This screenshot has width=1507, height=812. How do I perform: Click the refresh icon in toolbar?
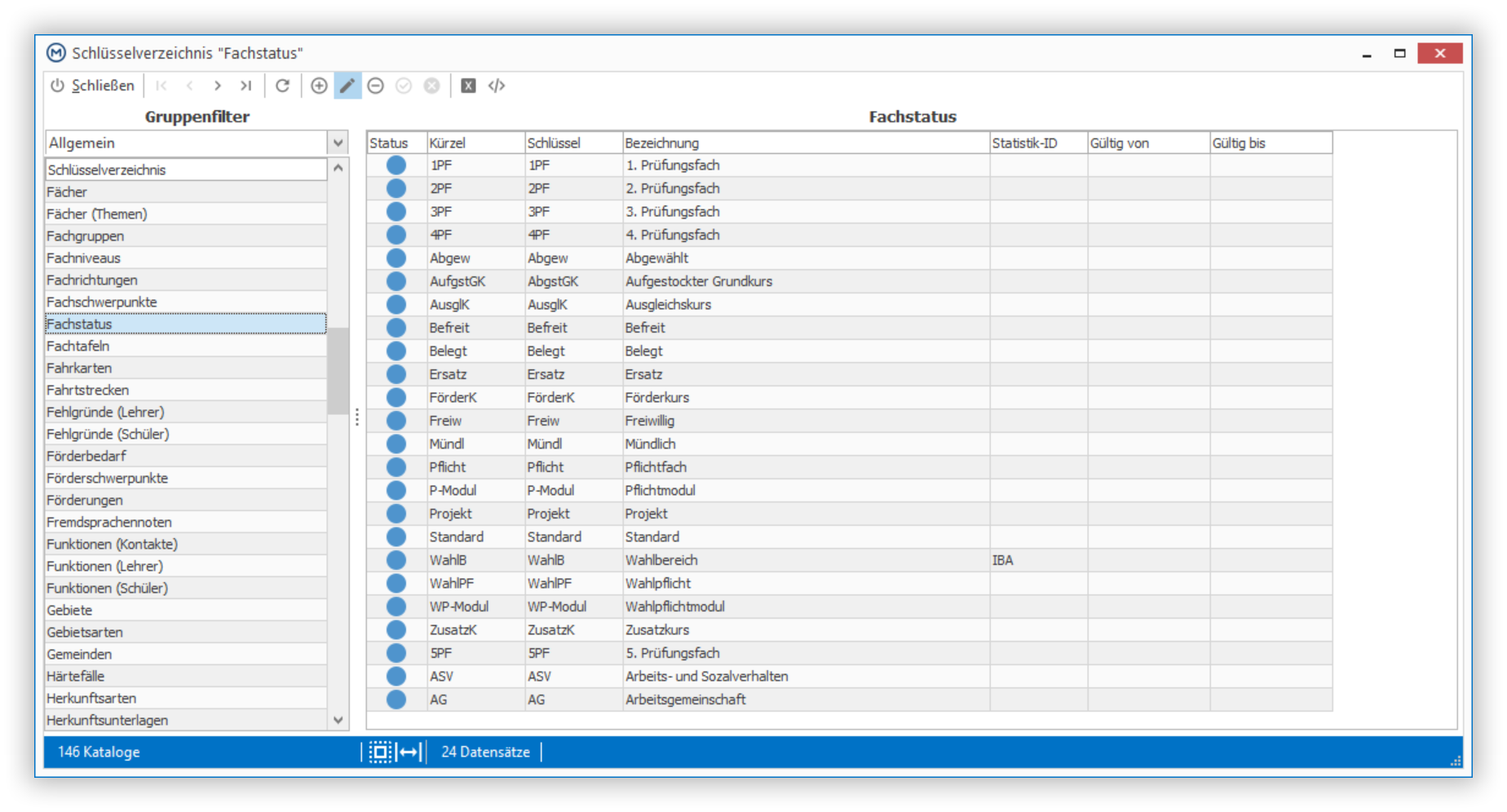point(282,86)
